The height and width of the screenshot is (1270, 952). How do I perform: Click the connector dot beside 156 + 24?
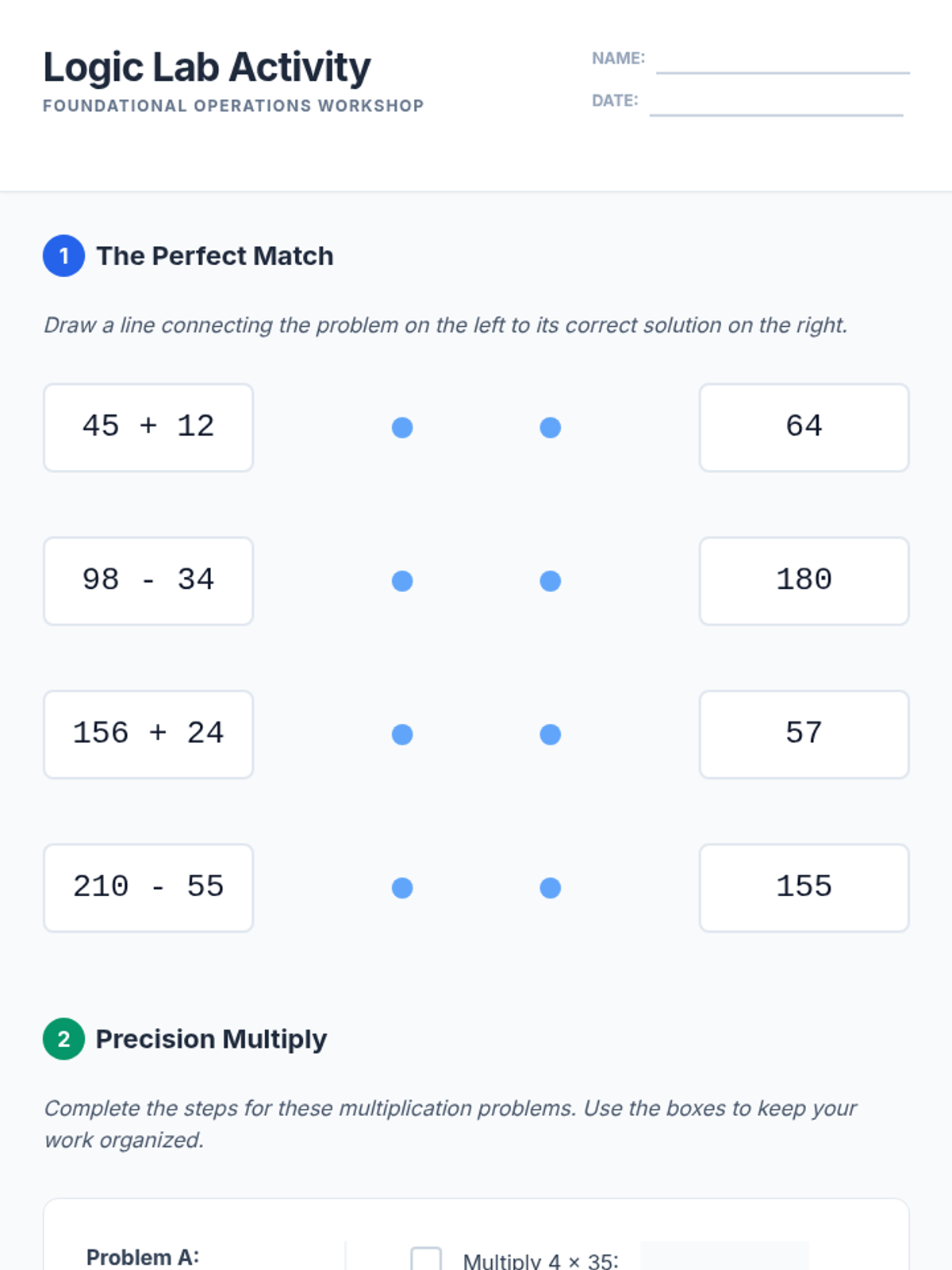tap(402, 734)
